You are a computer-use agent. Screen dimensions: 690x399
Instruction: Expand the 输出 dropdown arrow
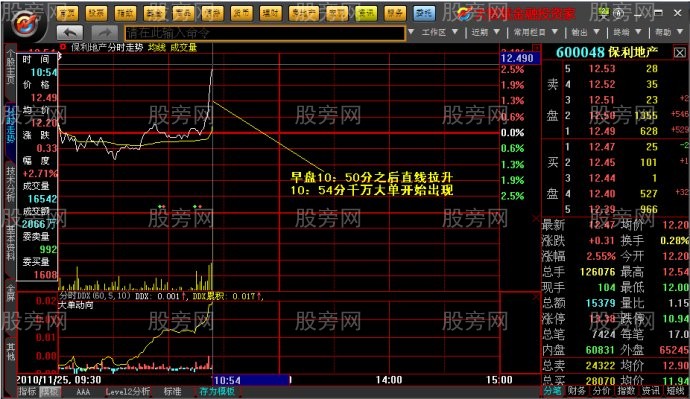click(596, 32)
